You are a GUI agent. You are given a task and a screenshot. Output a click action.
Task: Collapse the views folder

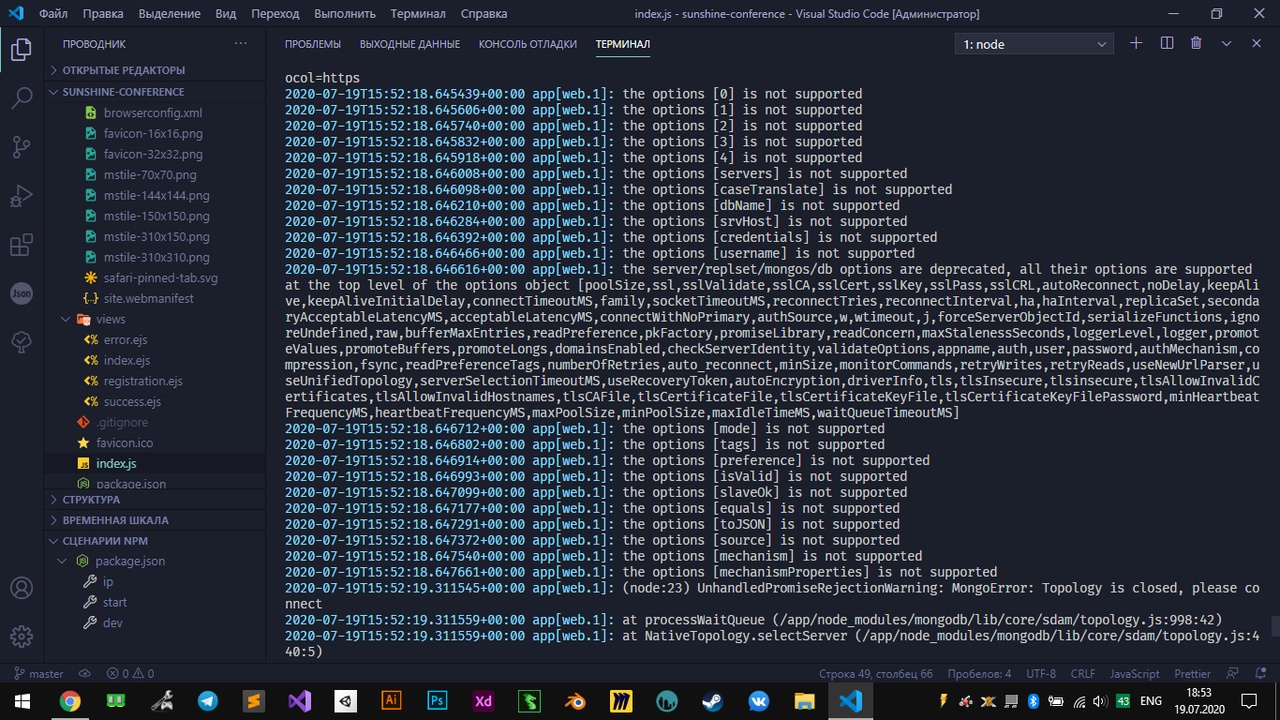155,319
